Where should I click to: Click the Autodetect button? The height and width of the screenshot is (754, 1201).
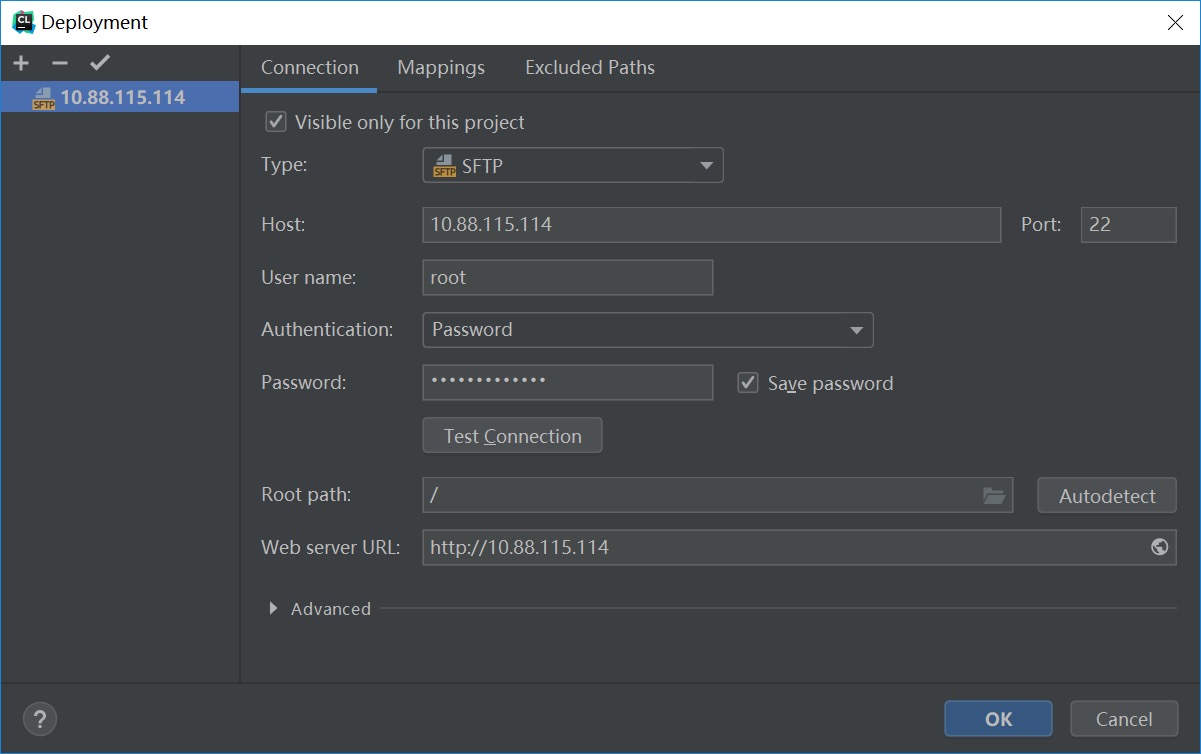pyautogui.click(x=1107, y=495)
